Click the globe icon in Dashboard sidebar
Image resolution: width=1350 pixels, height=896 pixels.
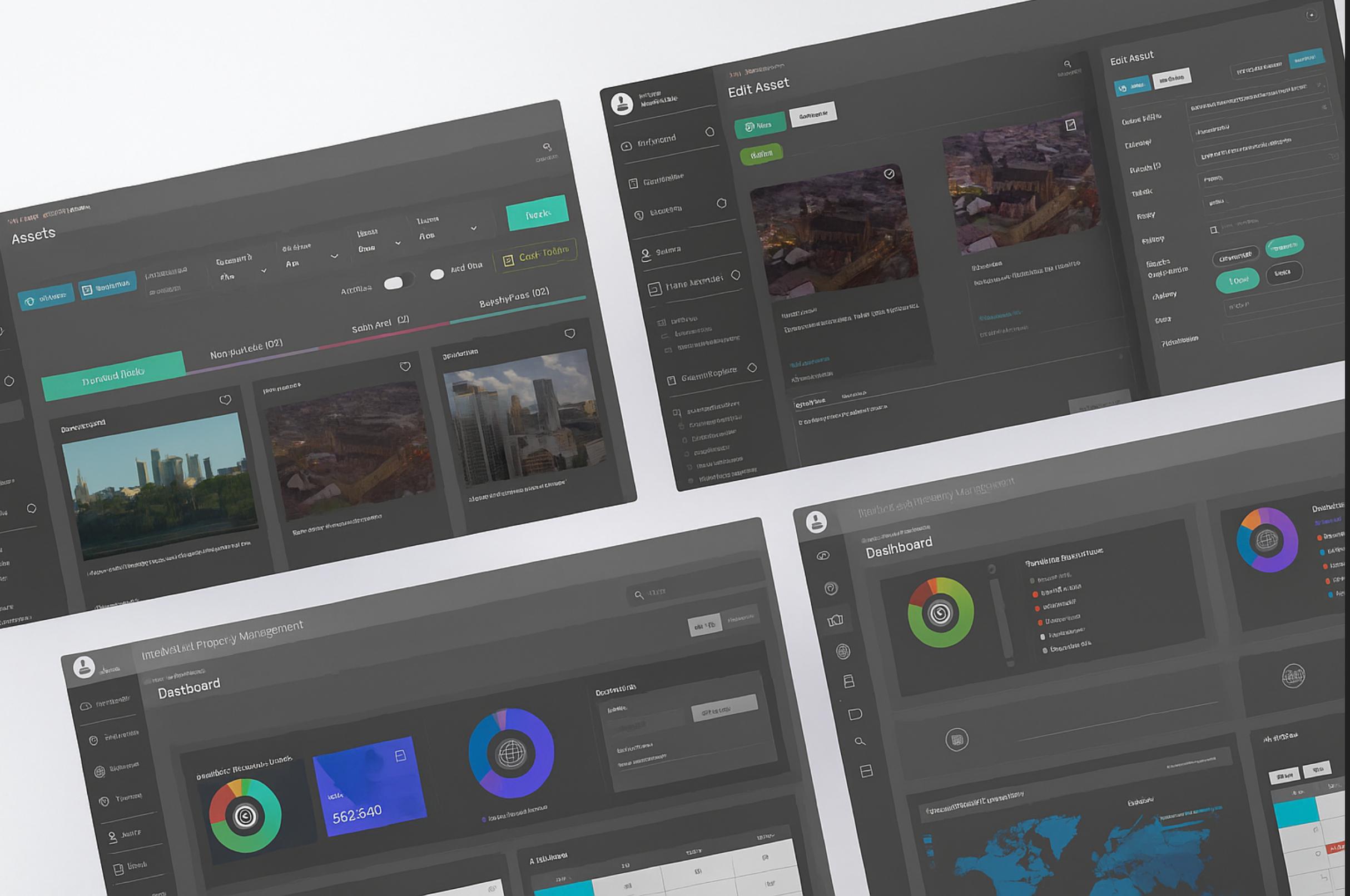click(x=843, y=651)
